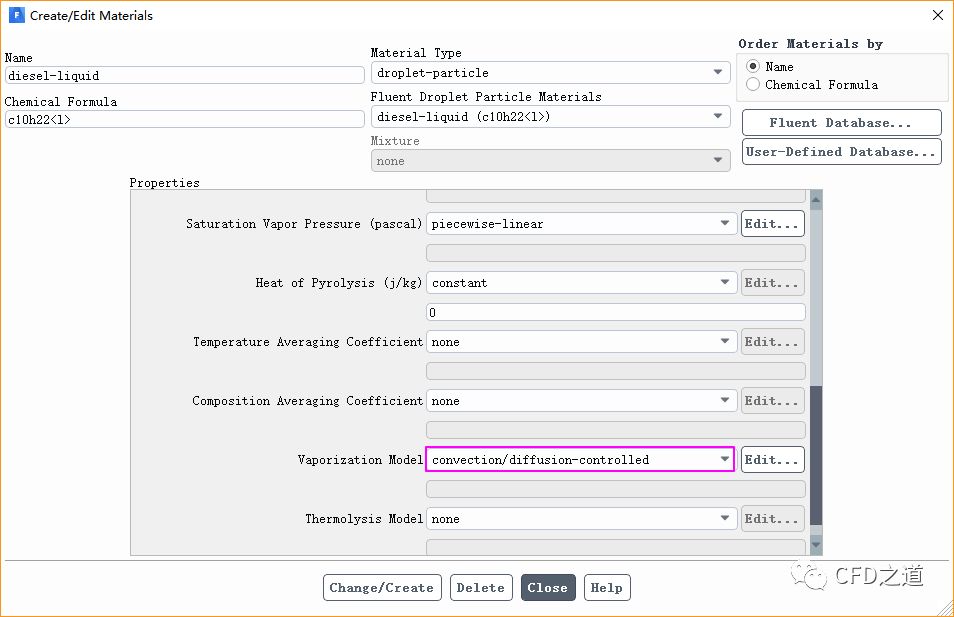Expand the Heat of Pyrolysis dropdown
Screen dimensions: 954x617
pyautogui.click(x=581, y=283)
